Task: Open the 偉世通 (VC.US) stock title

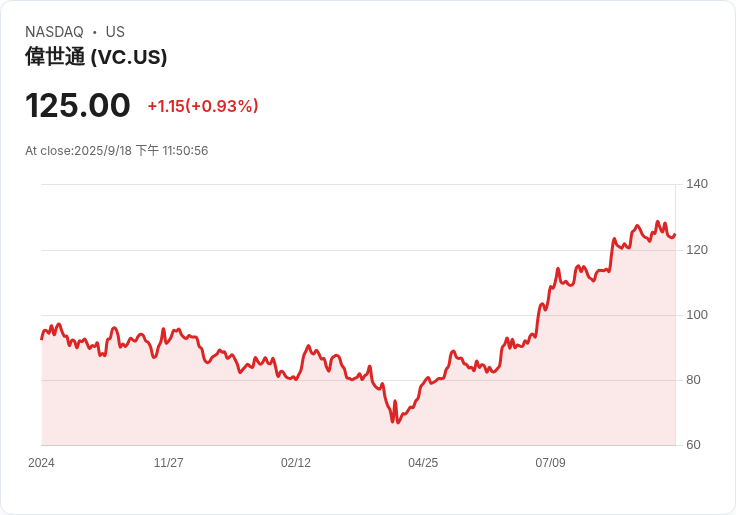Action: click(96, 57)
